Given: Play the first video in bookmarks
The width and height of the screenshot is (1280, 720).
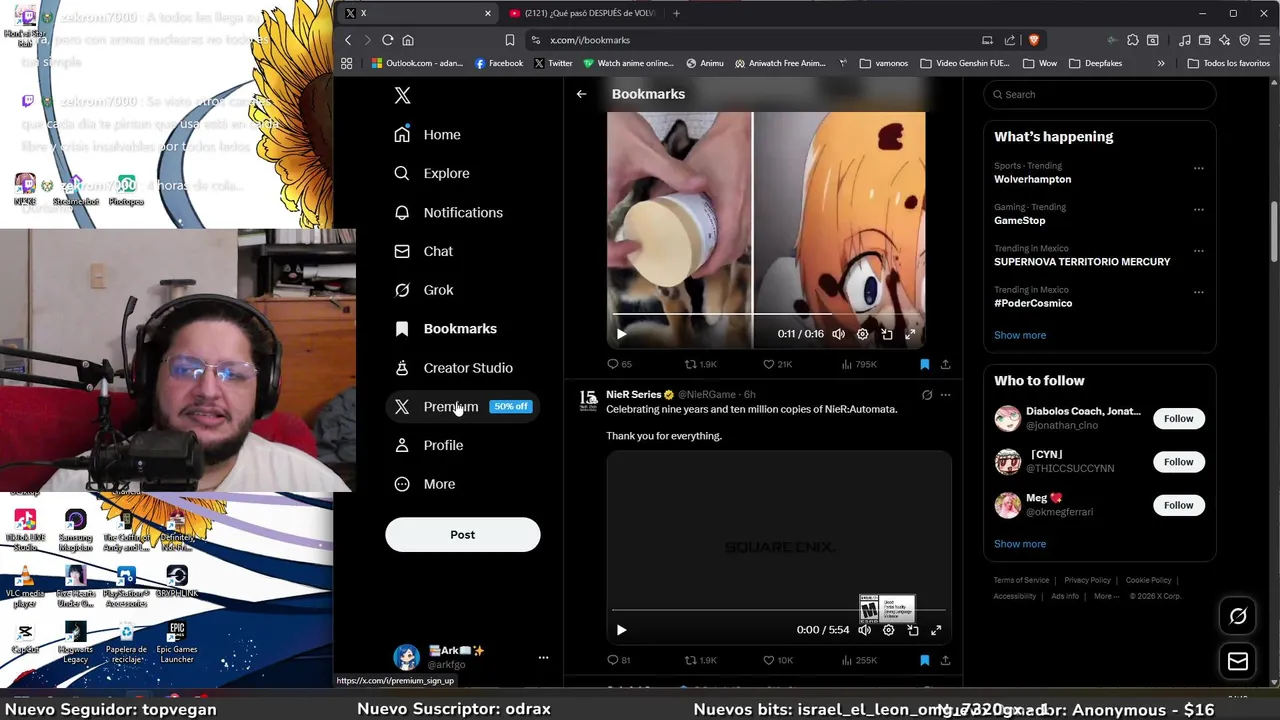Looking at the screenshot, I should point(621,334).
